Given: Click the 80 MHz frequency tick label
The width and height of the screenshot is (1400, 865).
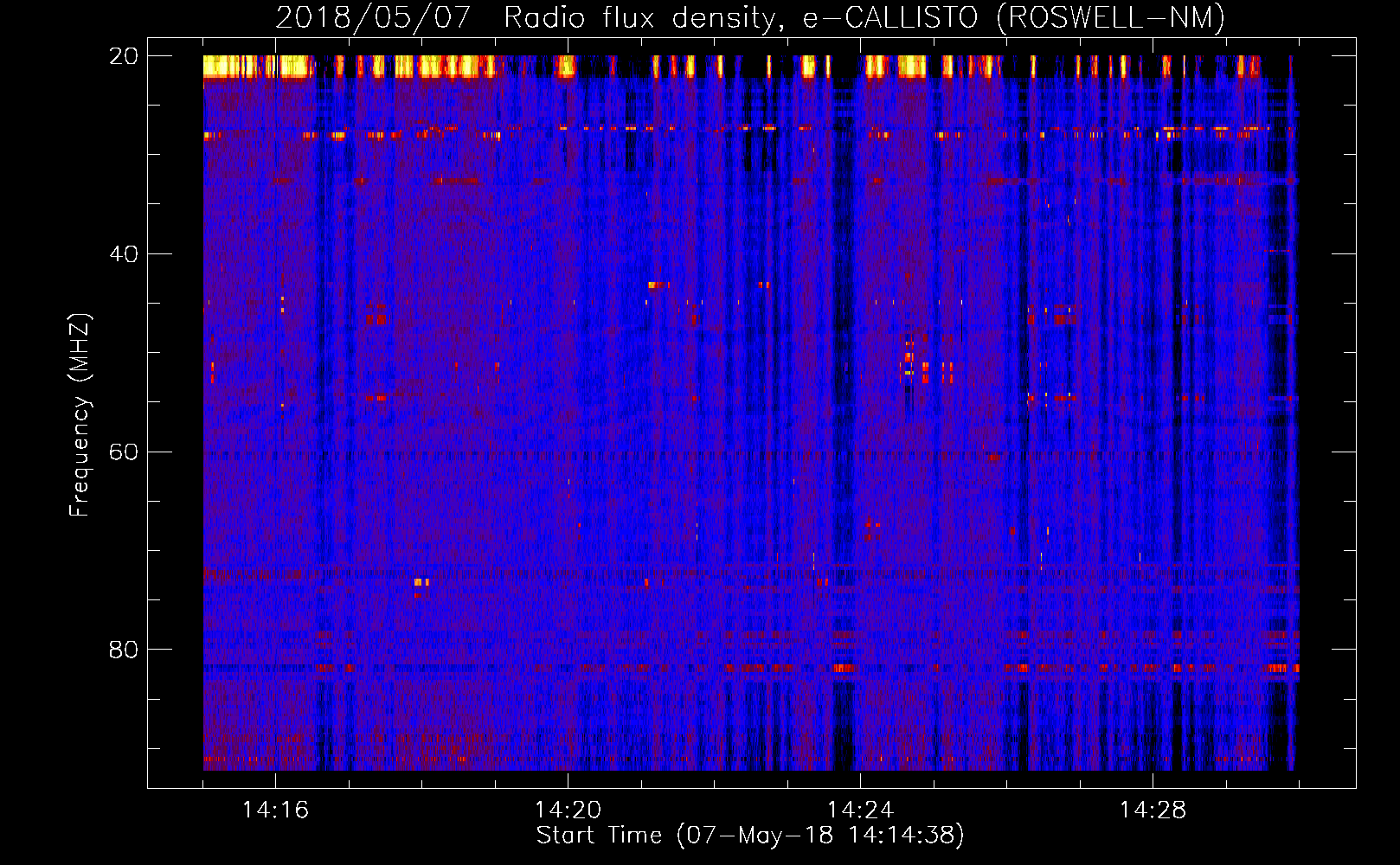Looking at the screenshot, I should tap(124, 650).
